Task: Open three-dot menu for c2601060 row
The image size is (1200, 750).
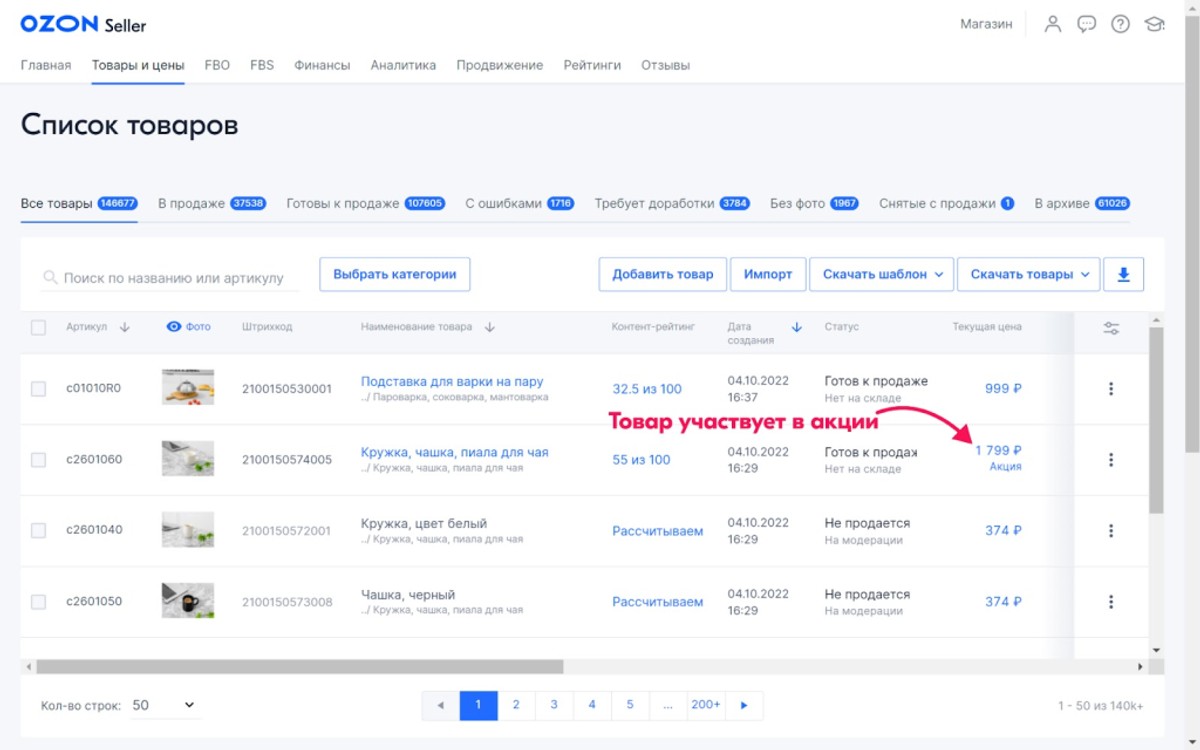Action: pos(1111,460)
